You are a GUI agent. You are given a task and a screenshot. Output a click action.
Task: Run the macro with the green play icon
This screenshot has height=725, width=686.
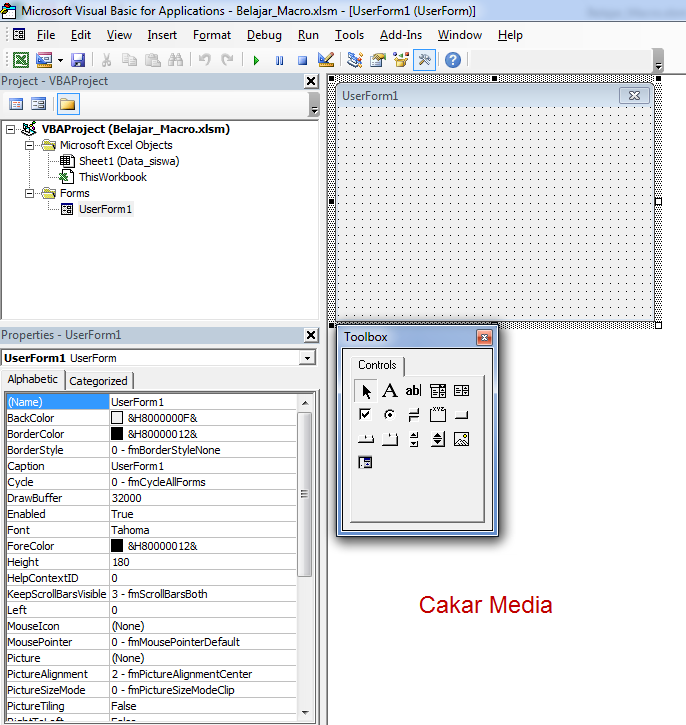point(256,61)
